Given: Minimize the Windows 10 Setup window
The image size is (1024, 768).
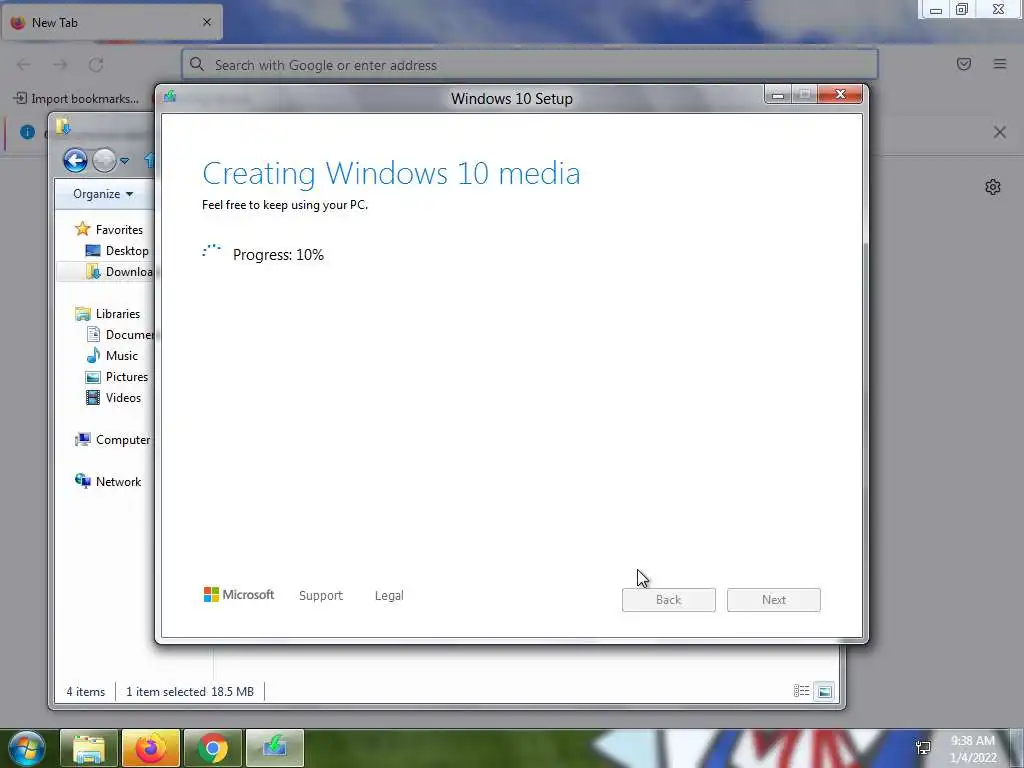Looking at the screenshot, I should pyautogui.click(x=778, y=95).
